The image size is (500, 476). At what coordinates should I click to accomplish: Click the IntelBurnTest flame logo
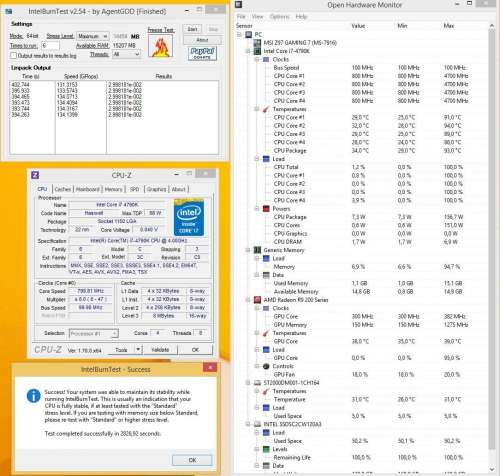coord(160,46)
